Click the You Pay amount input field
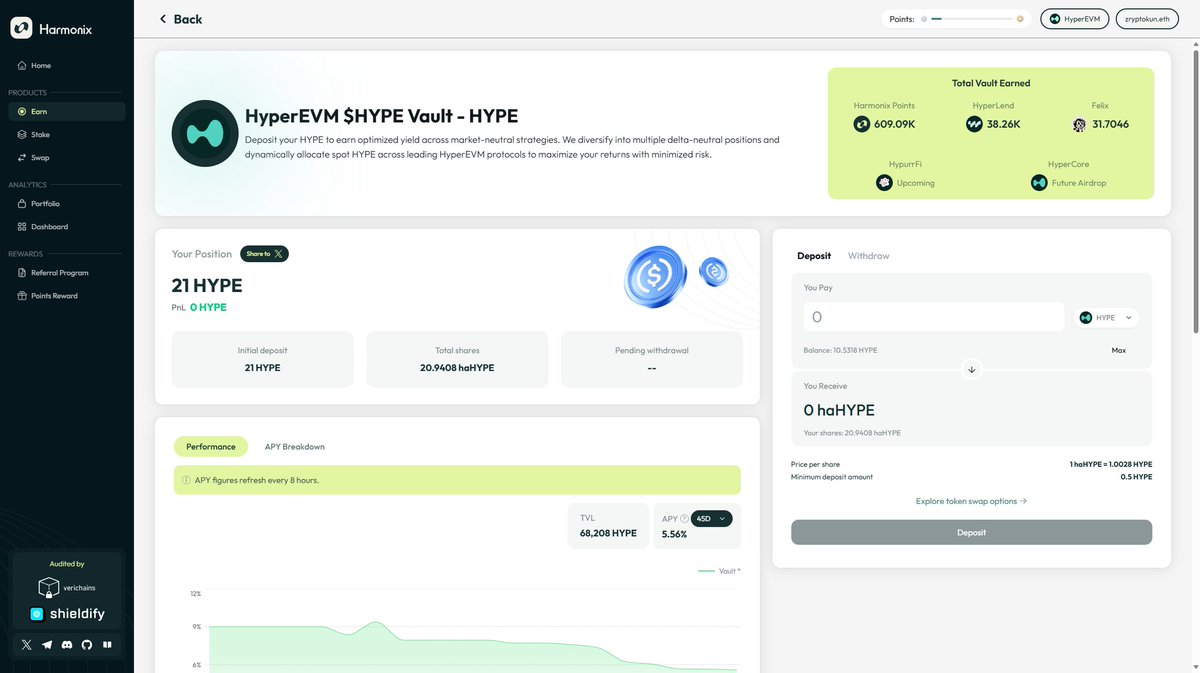1200x673 pixels. tap(934, 317)
